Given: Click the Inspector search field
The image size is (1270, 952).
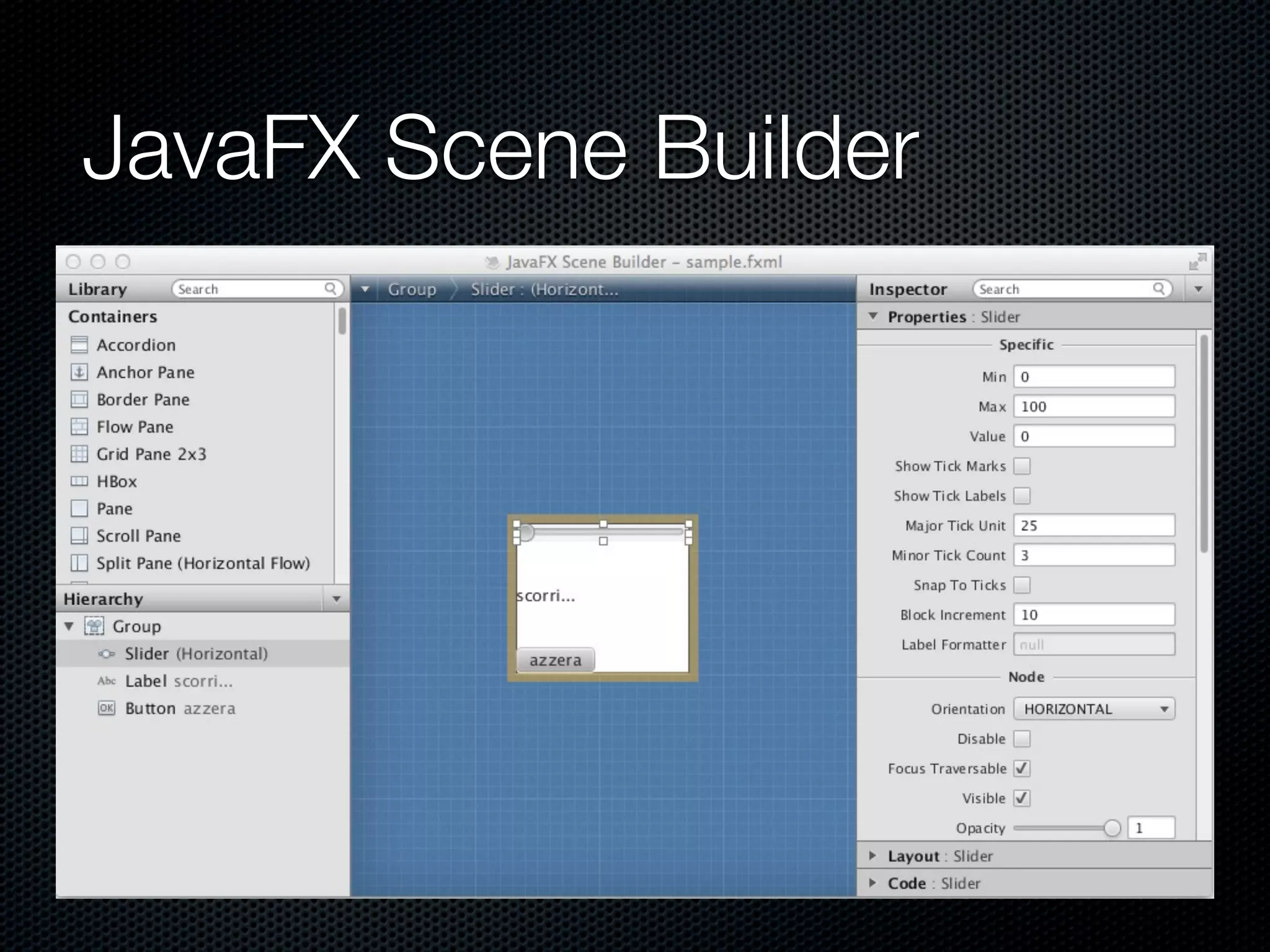Looking at the screenshot, I should click(x=1072, y=289).
